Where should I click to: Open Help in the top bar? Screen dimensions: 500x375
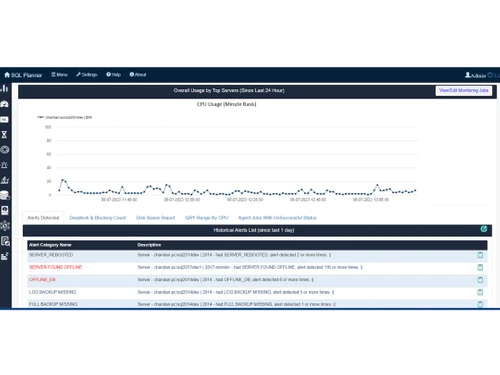pyautogui.click(x=113, y=75)
